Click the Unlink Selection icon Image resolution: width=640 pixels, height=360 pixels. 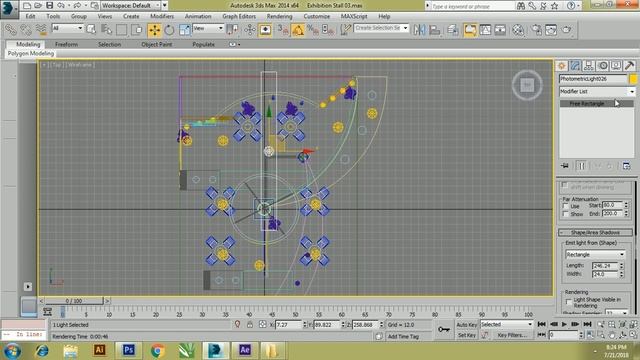(26, 30)
